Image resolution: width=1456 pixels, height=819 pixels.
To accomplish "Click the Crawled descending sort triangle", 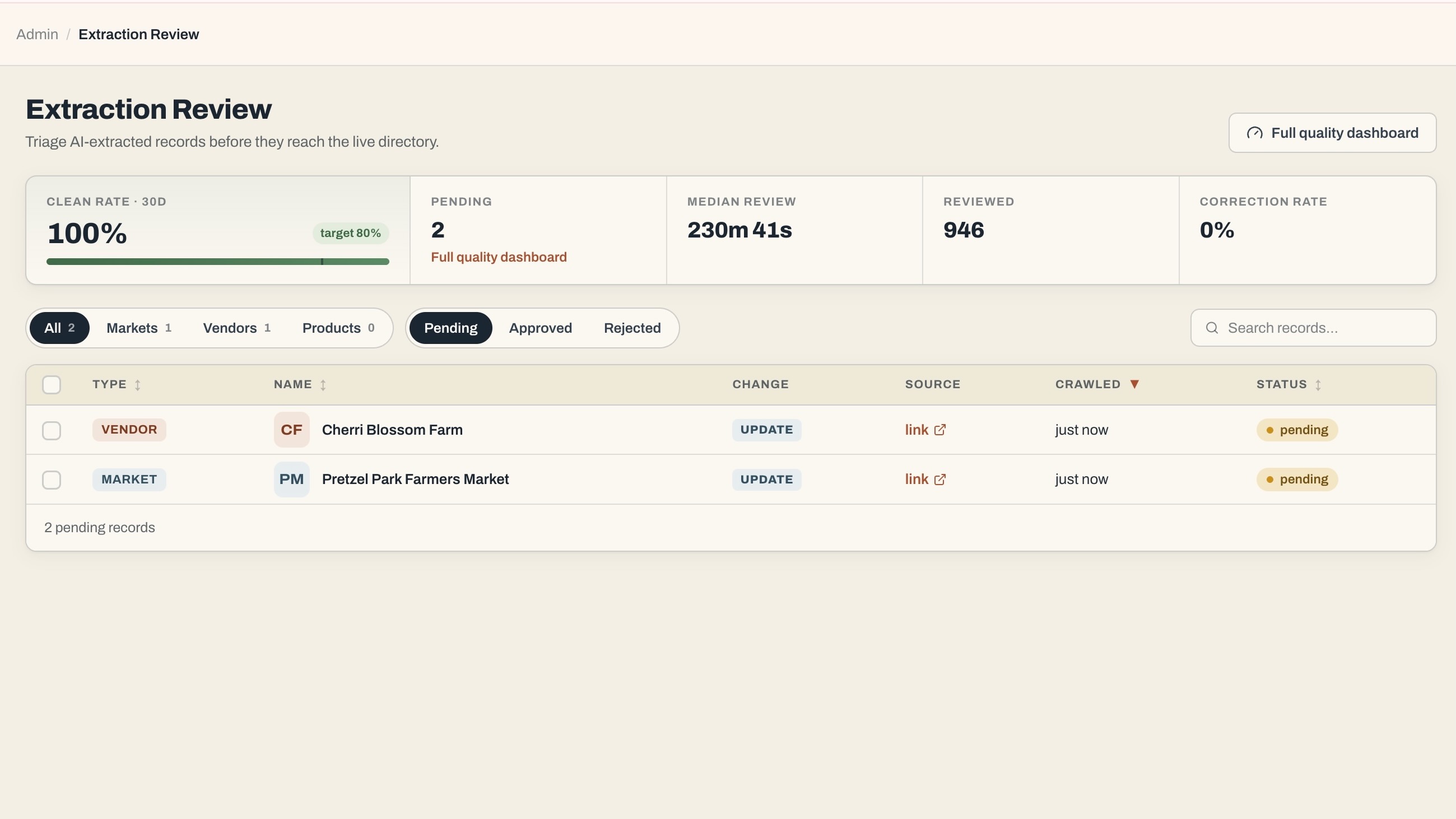I will pyautogui.click(x=1134, y=384).
